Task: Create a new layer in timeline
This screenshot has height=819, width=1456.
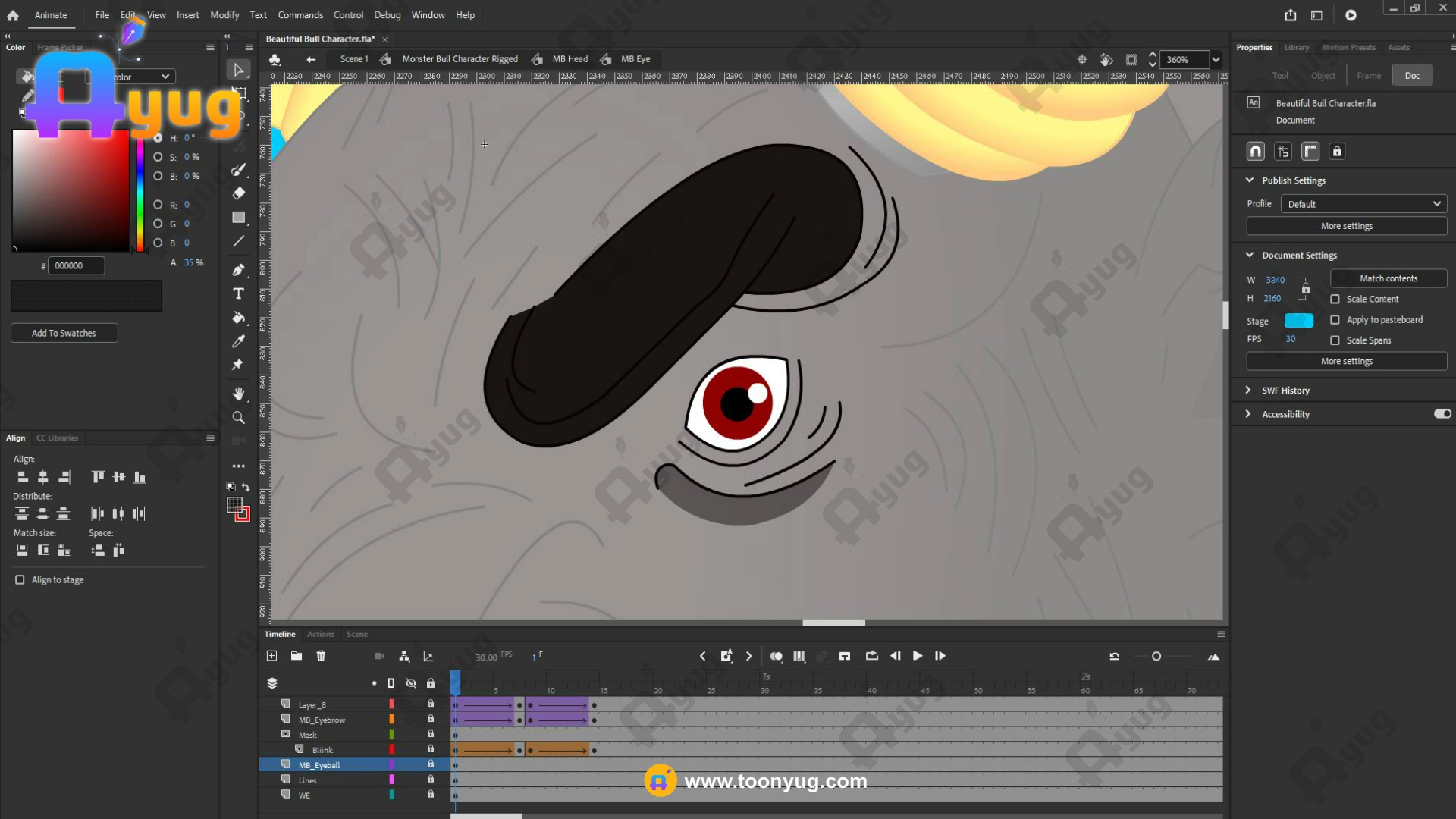Action: pos(272,656)
